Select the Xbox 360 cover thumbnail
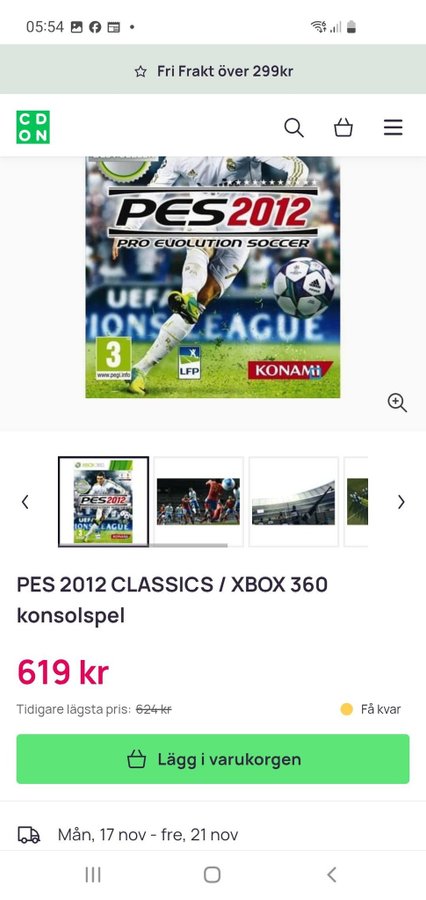Viewport: 426px width, 900px height. tap(103, 502)
